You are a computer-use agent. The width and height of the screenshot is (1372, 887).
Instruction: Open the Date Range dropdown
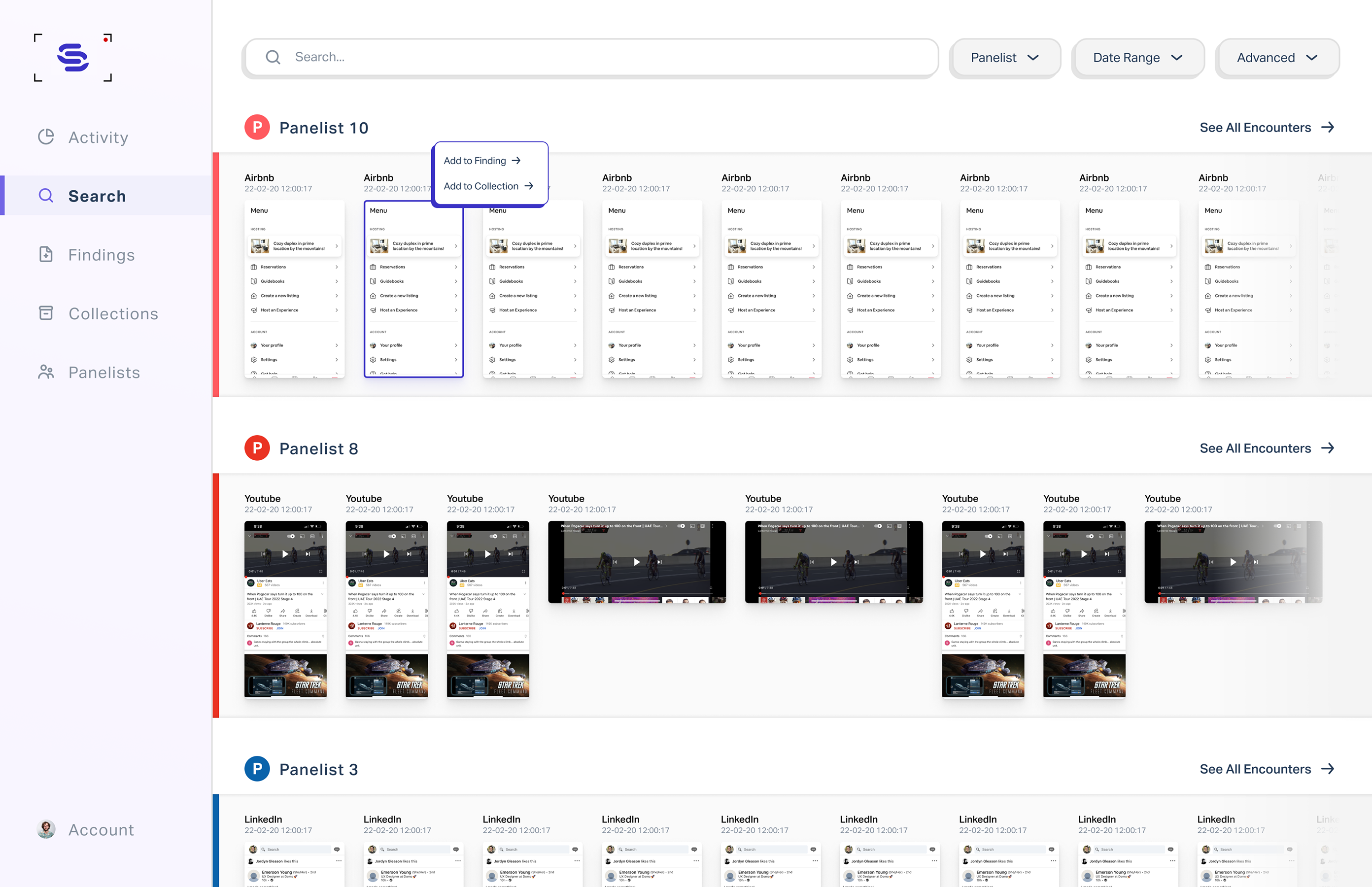(1137, 58)
